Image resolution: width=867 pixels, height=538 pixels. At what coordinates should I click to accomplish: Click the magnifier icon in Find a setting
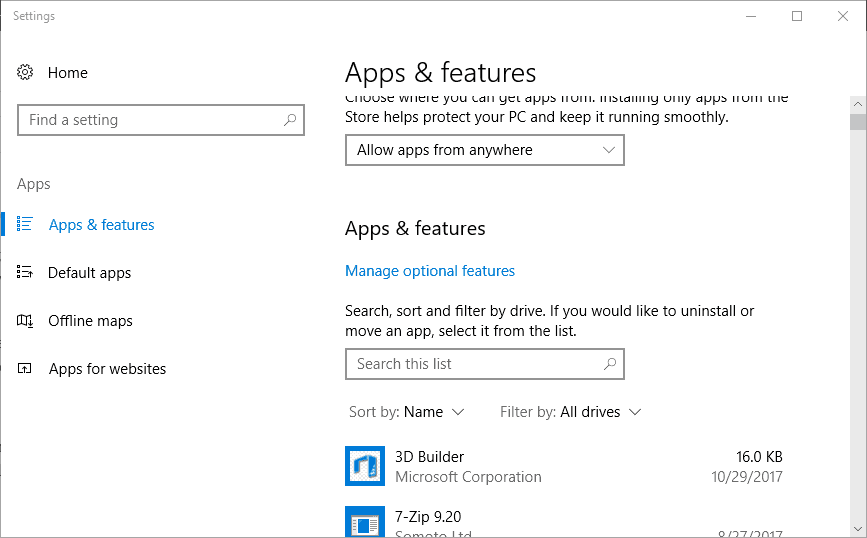pos(290,120)
